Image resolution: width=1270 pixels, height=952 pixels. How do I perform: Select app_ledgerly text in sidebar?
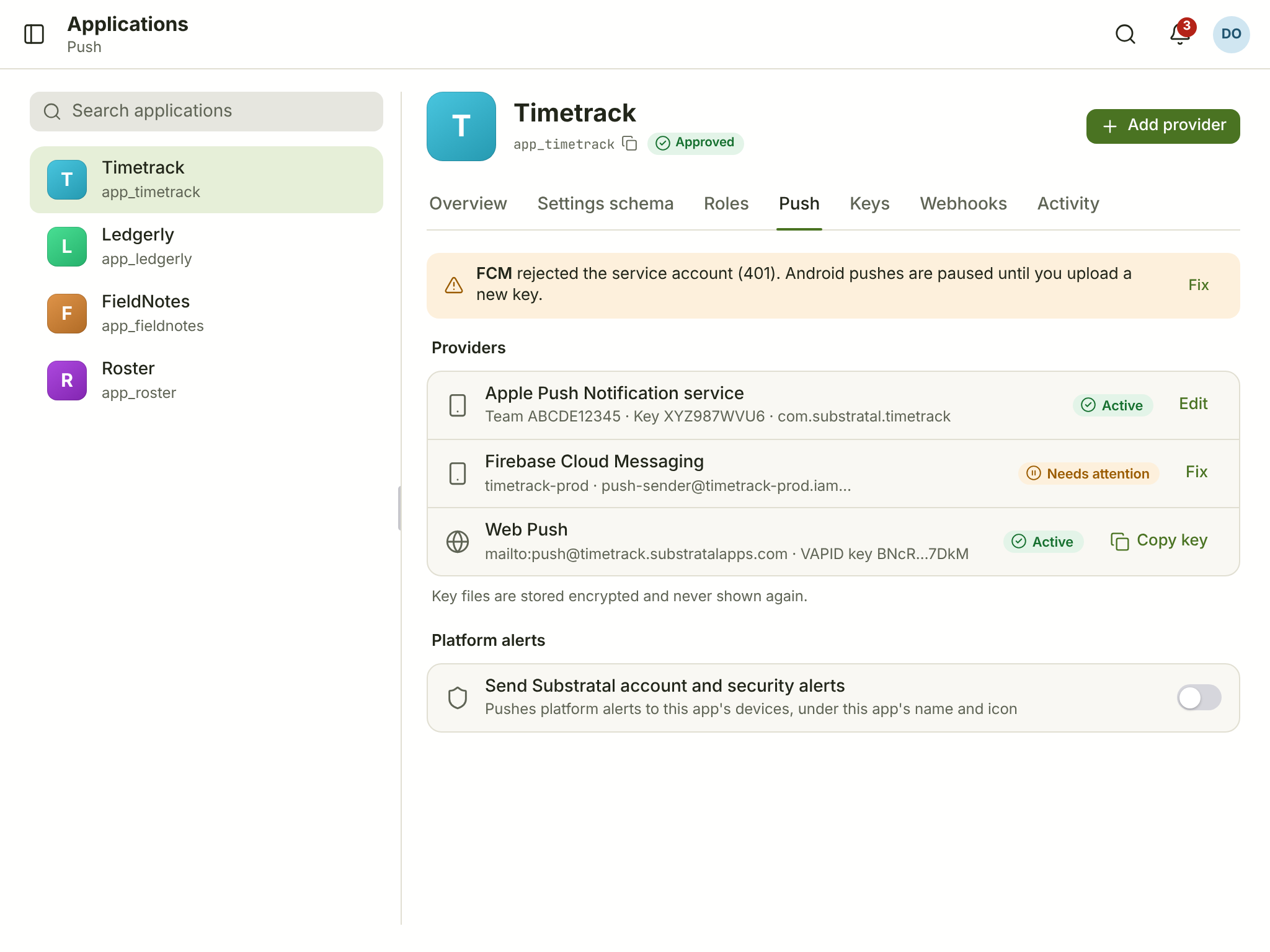pos(147,259)
